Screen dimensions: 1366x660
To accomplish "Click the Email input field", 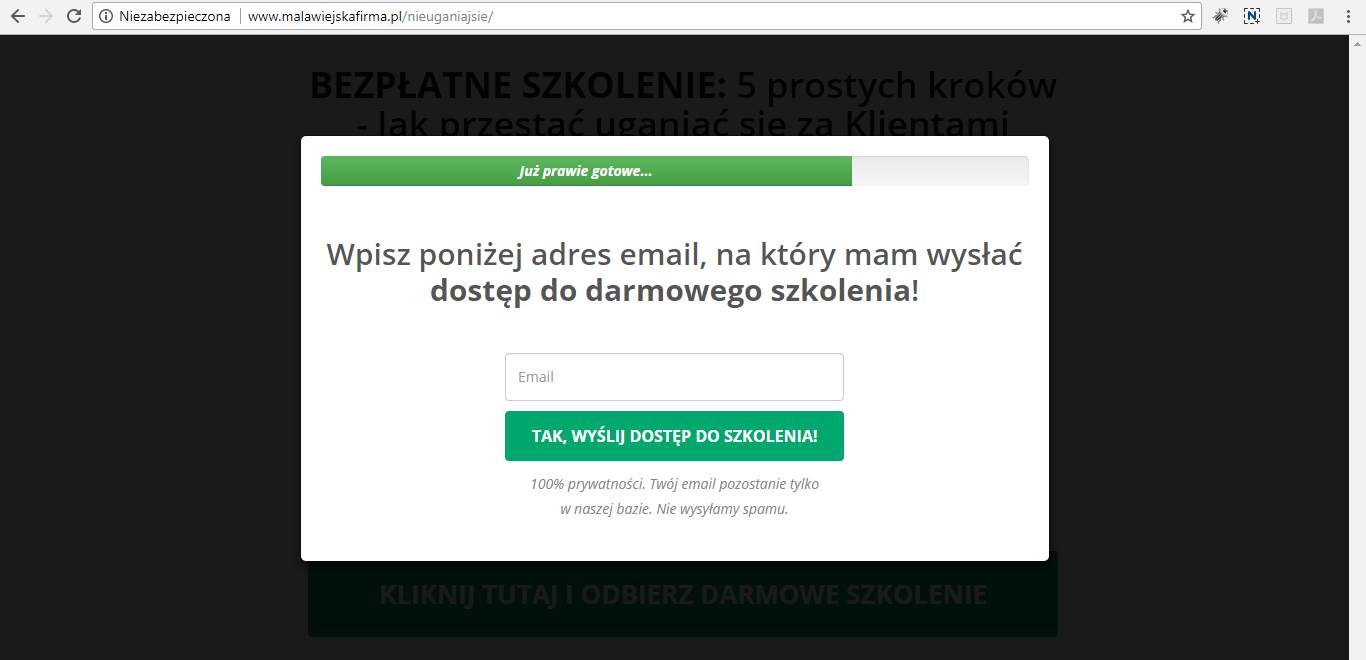I will (674, 377).
